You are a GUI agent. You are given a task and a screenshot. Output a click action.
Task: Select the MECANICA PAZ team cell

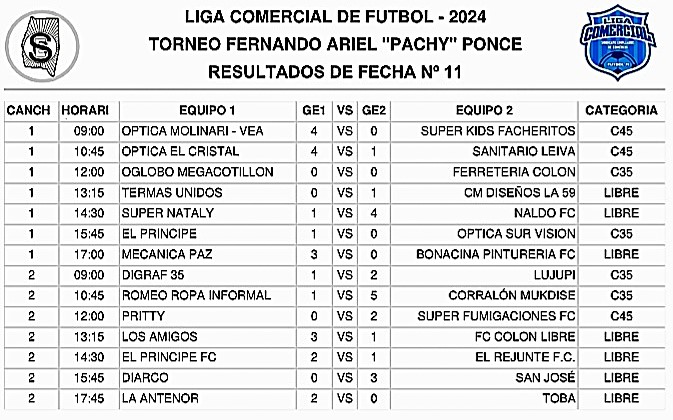pos(208,254)
